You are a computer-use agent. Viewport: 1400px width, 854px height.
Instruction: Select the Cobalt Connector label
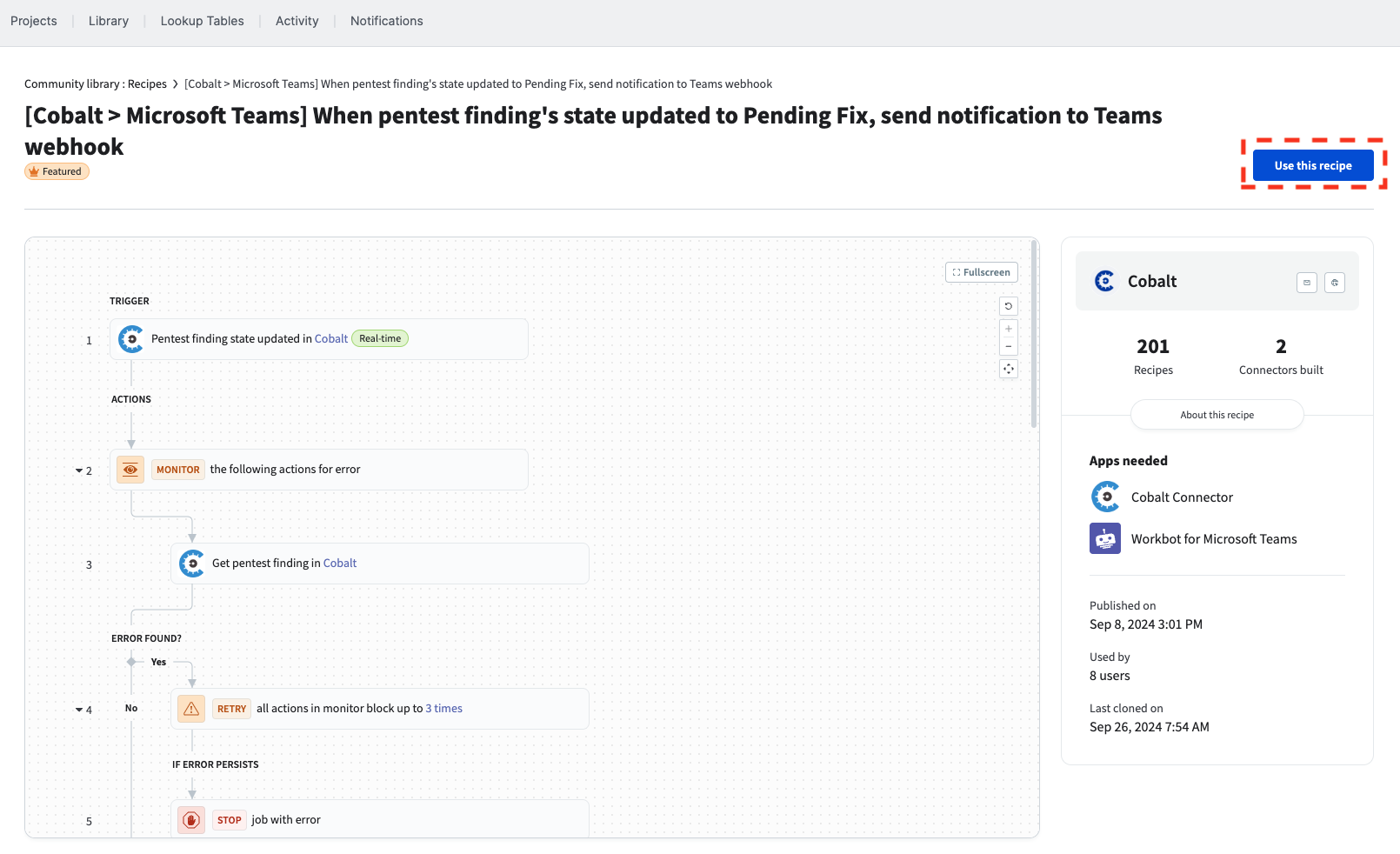pos(1182,497)
